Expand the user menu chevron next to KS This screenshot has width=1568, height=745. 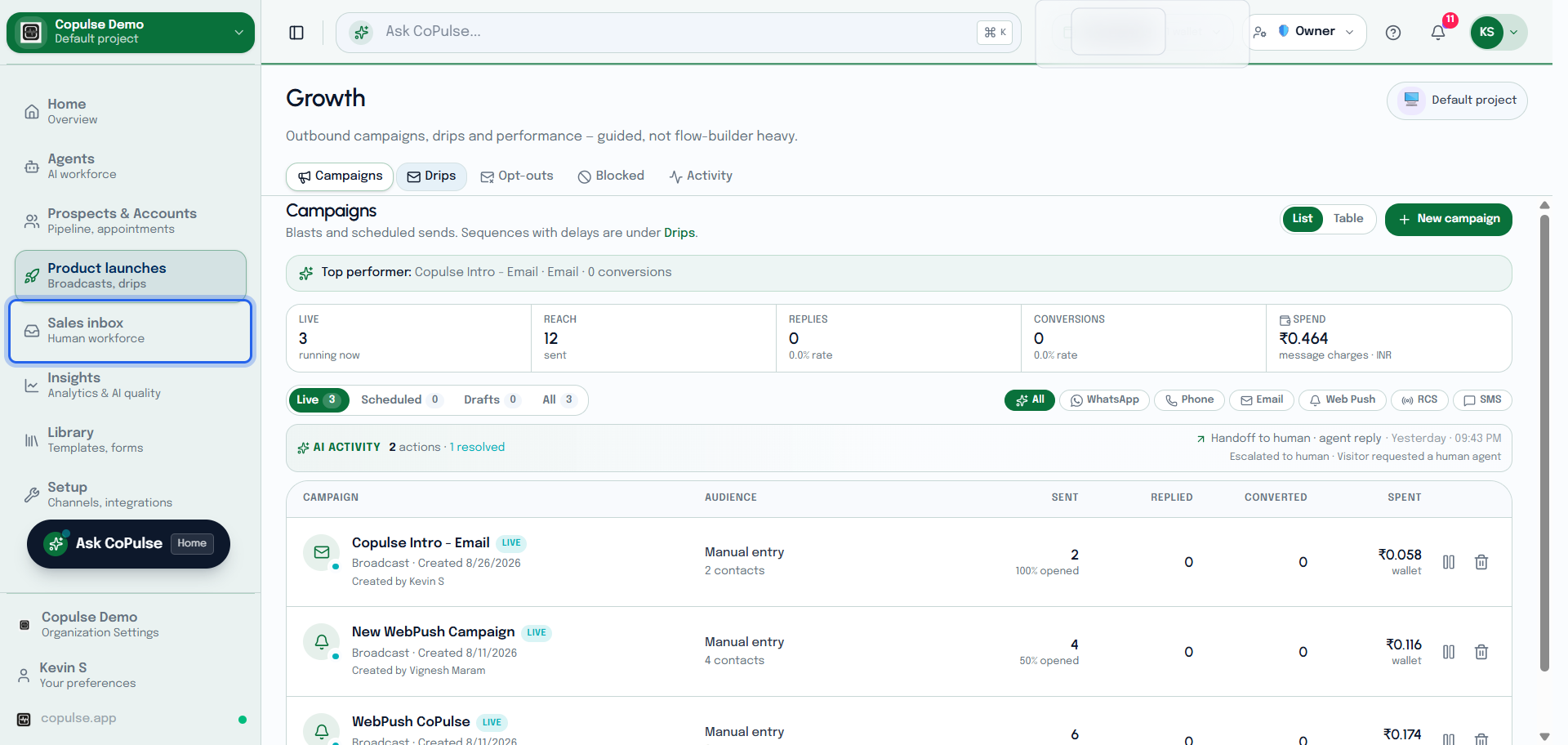coord(1514,33)
